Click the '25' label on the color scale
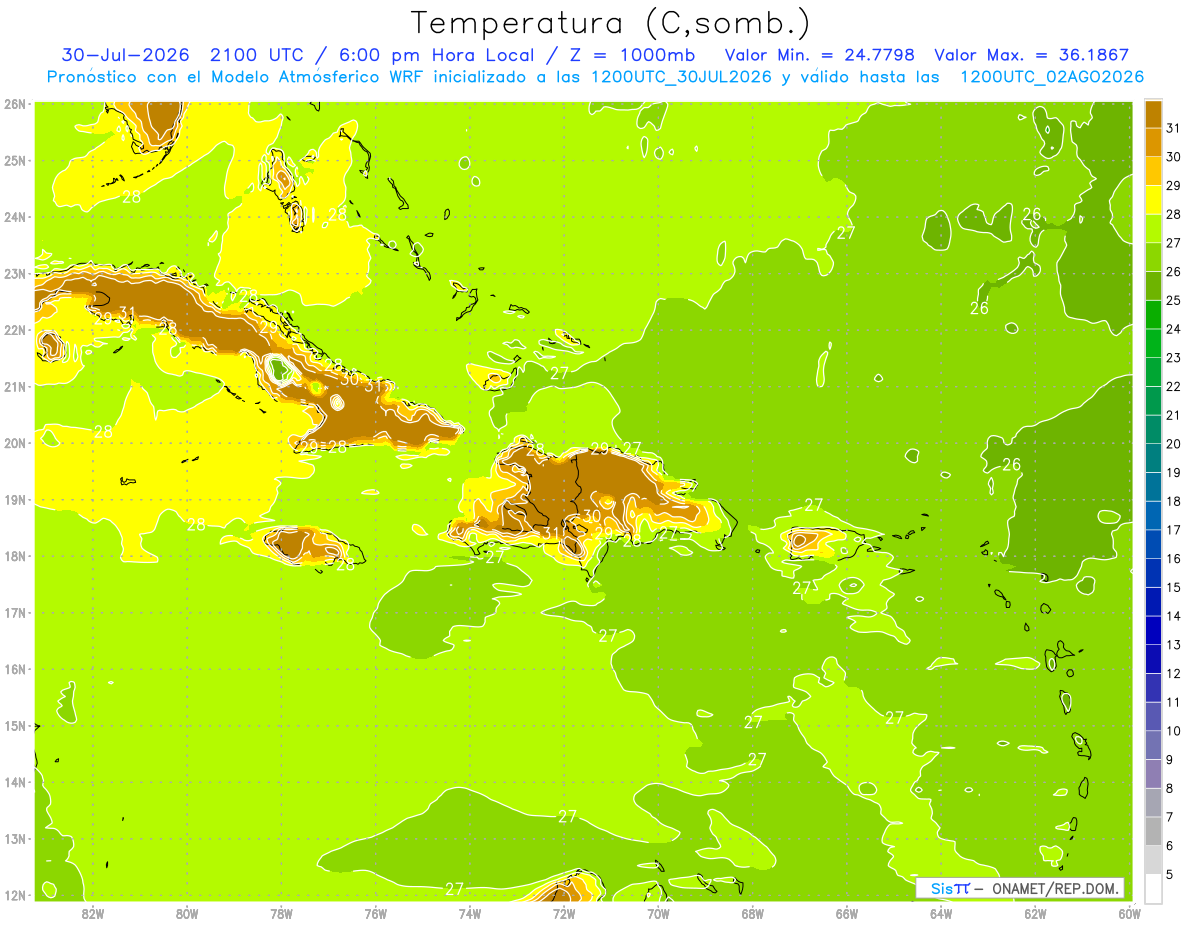 pyautogui.click(x=1174, y=300)
